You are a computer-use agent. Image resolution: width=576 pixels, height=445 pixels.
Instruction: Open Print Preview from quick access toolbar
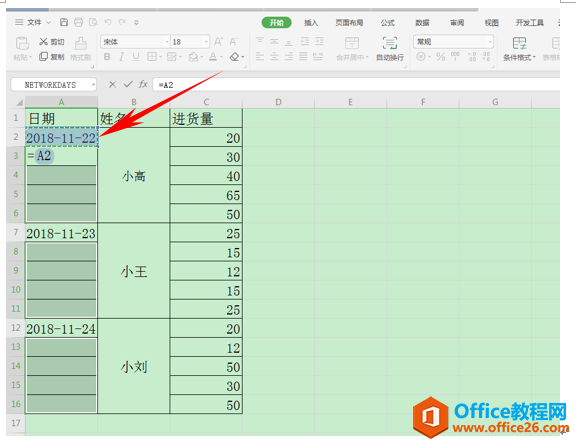pos(93,22)
